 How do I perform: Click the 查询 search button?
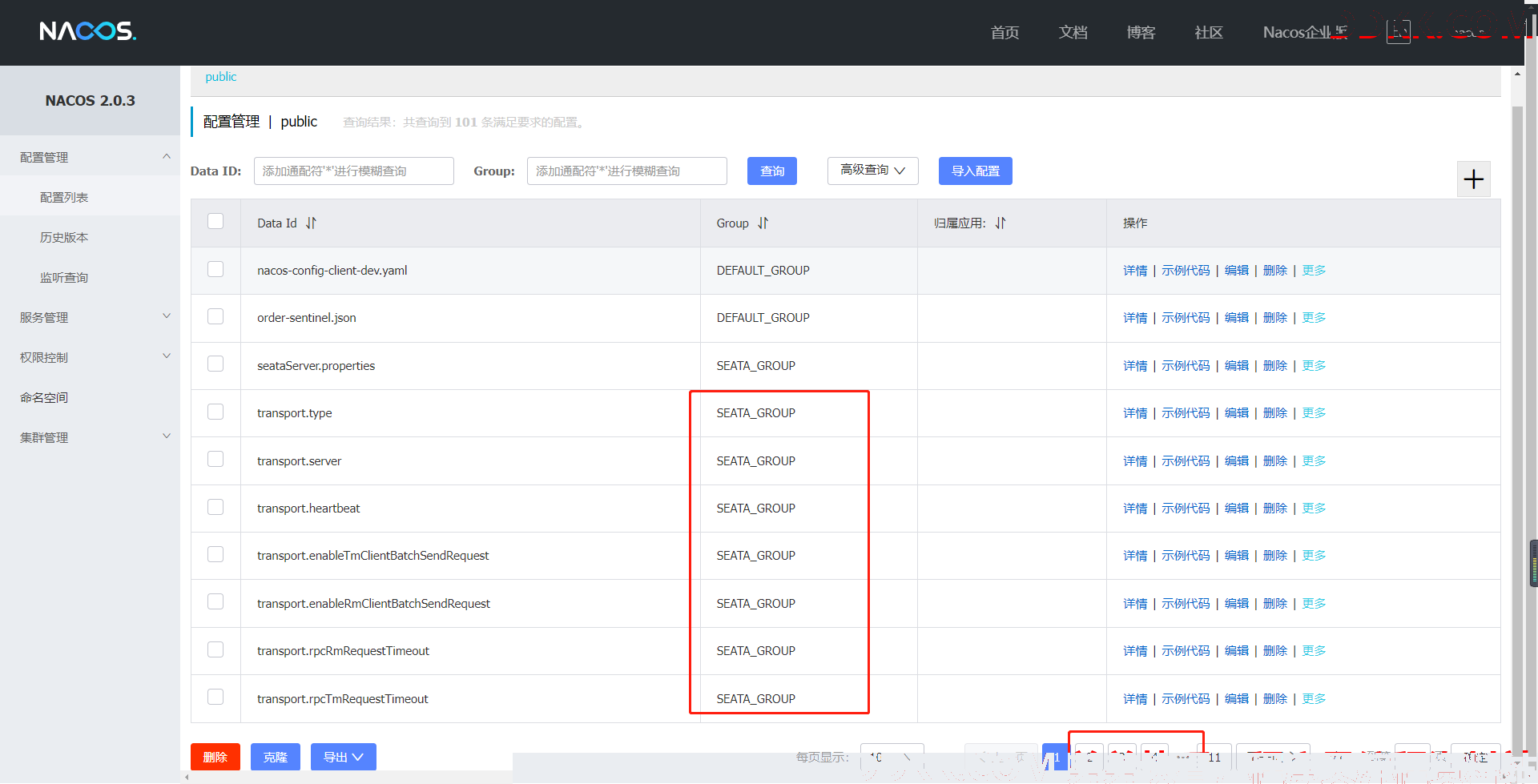pyautogui.click(x=771, y=171)
